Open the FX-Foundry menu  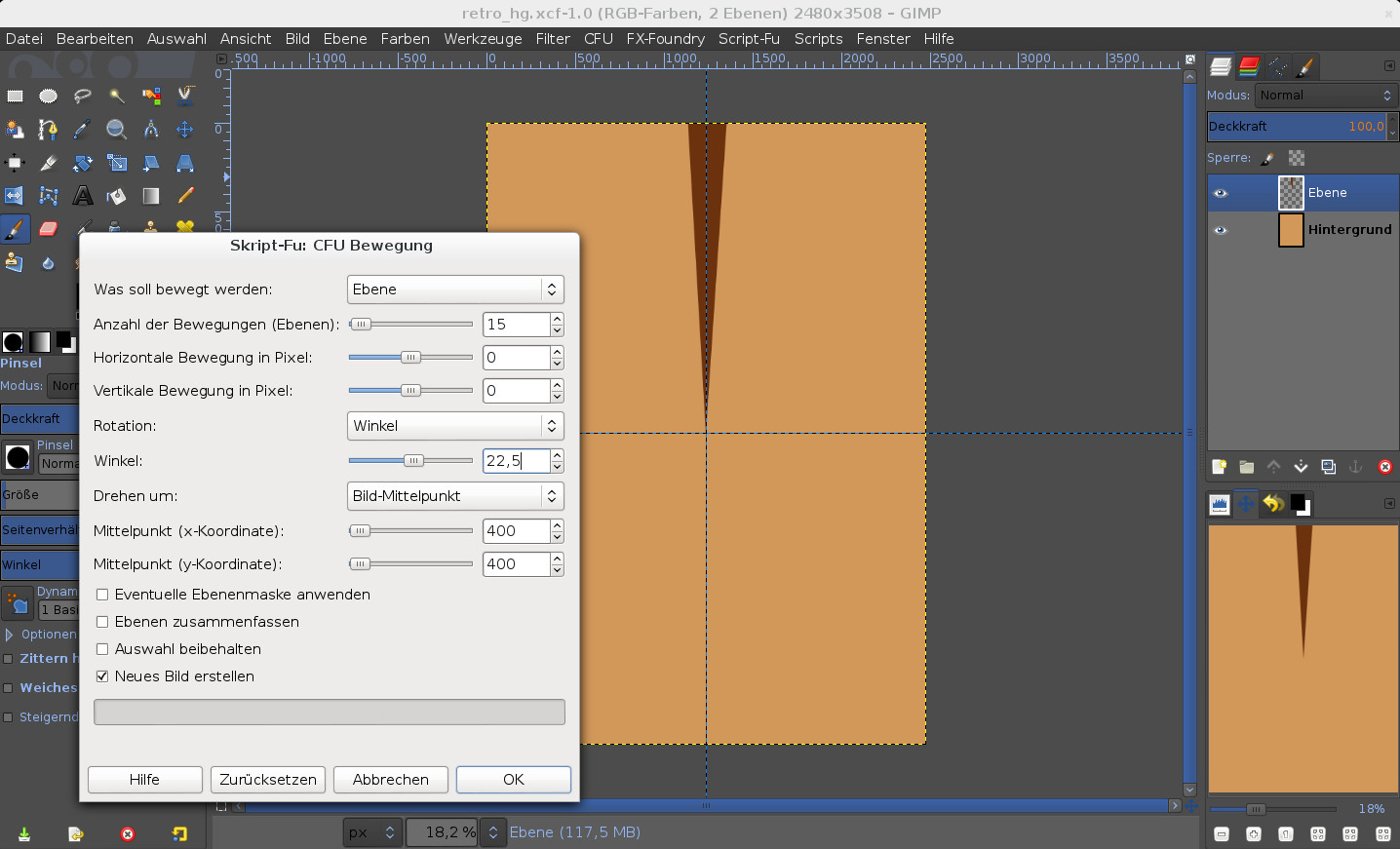[665, 39]
